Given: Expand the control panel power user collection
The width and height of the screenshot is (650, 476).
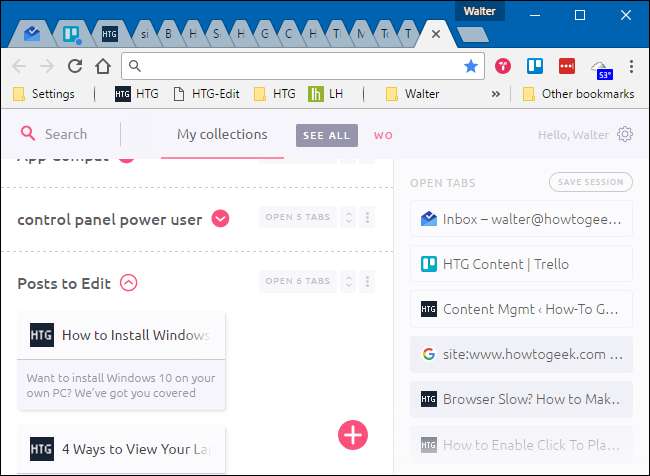Looking at the screenshot, I should (220, 219).
